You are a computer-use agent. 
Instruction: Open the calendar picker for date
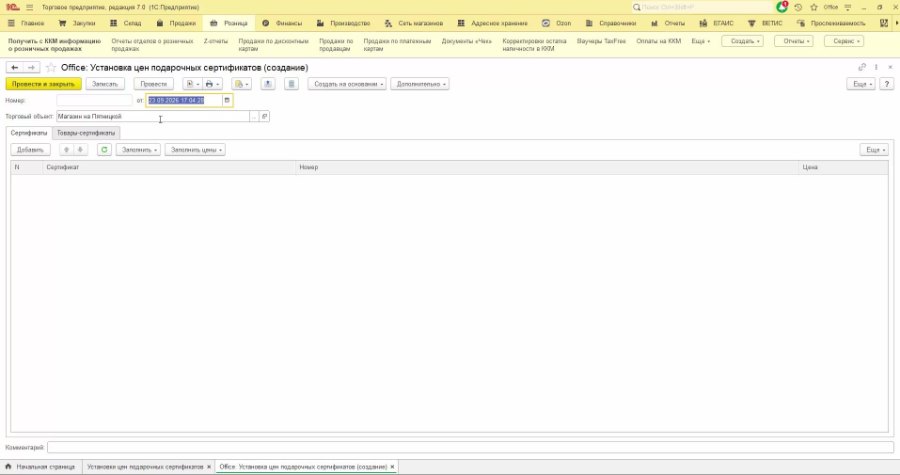[227, 100]
